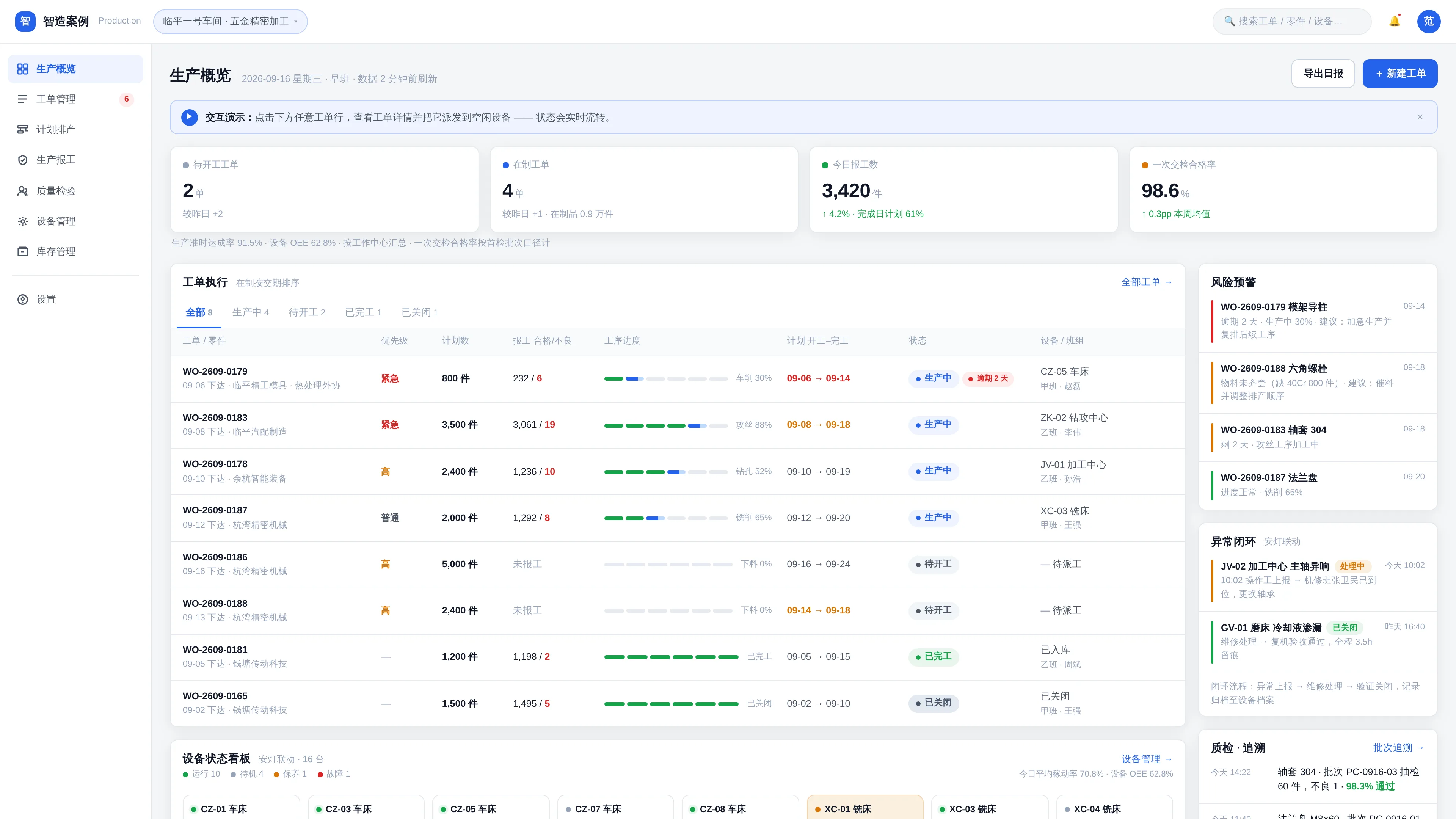1456x819 pixels.
Task: Click the search magnifier icon
Action: point(1229,22)
